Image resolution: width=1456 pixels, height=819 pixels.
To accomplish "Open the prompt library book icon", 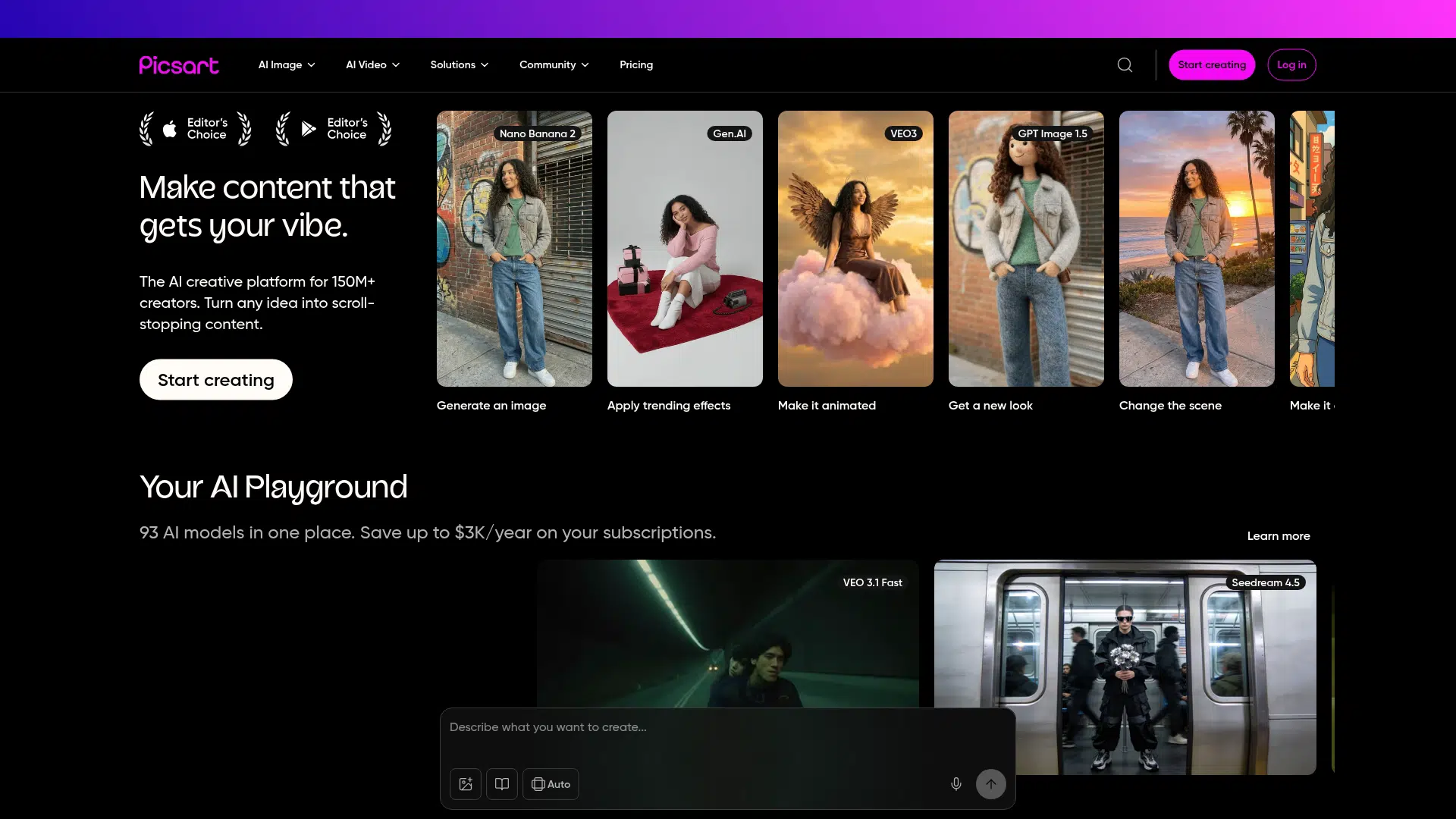I will (502, 784).
